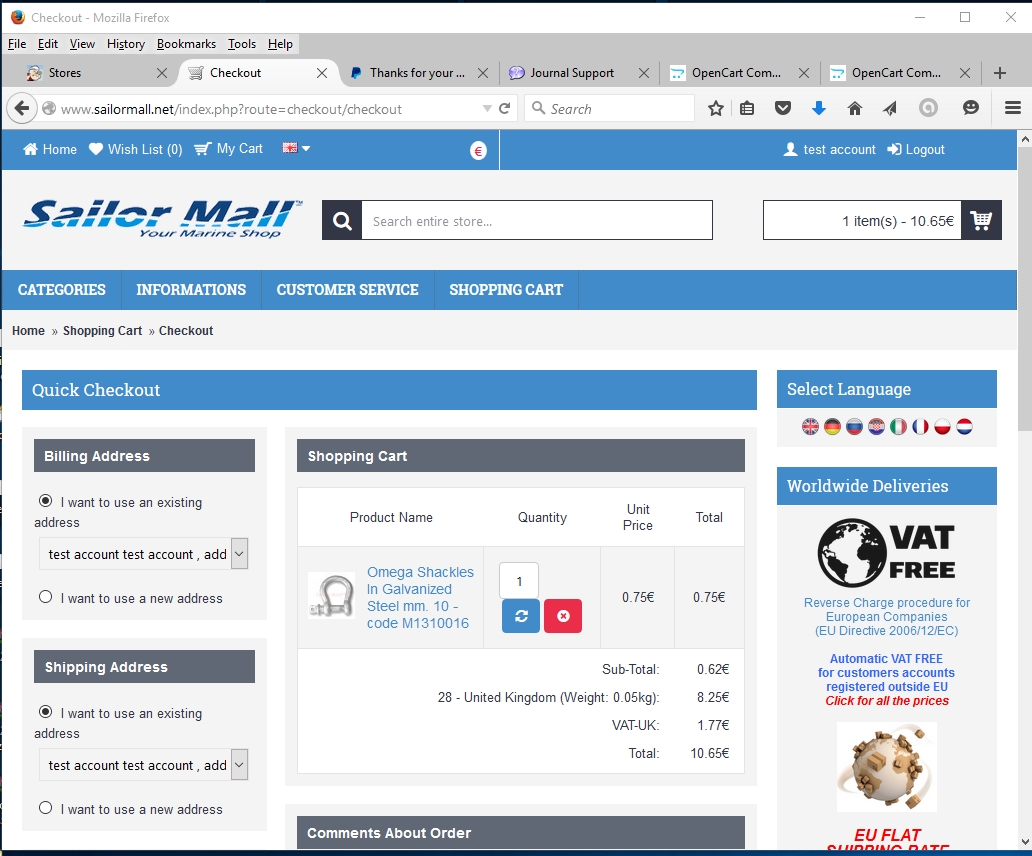The height and width of the screenshot is (856, 1032).
Task: Select existing billing address radio
Action: 45,501
